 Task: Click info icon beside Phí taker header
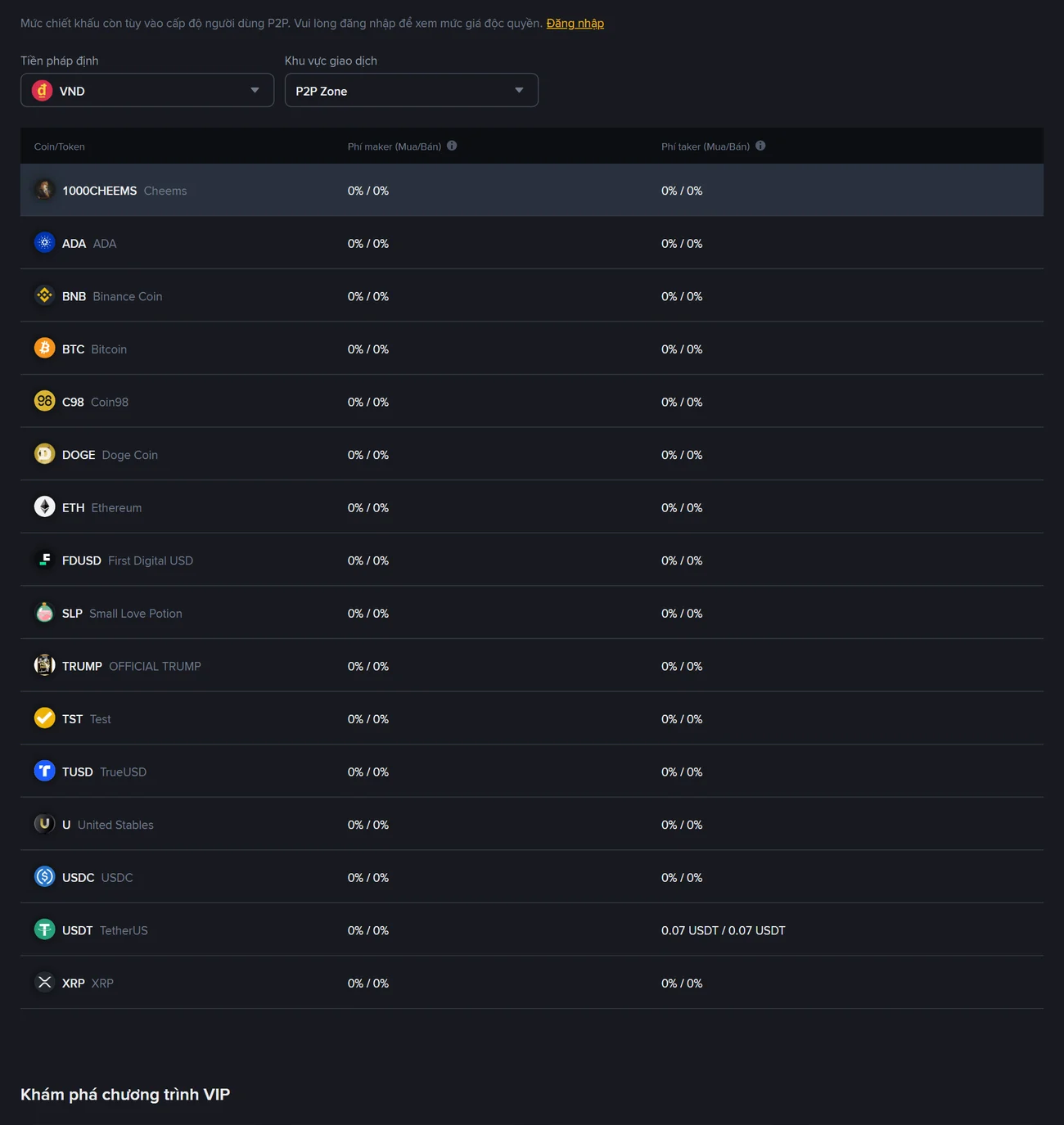(760, 146)
